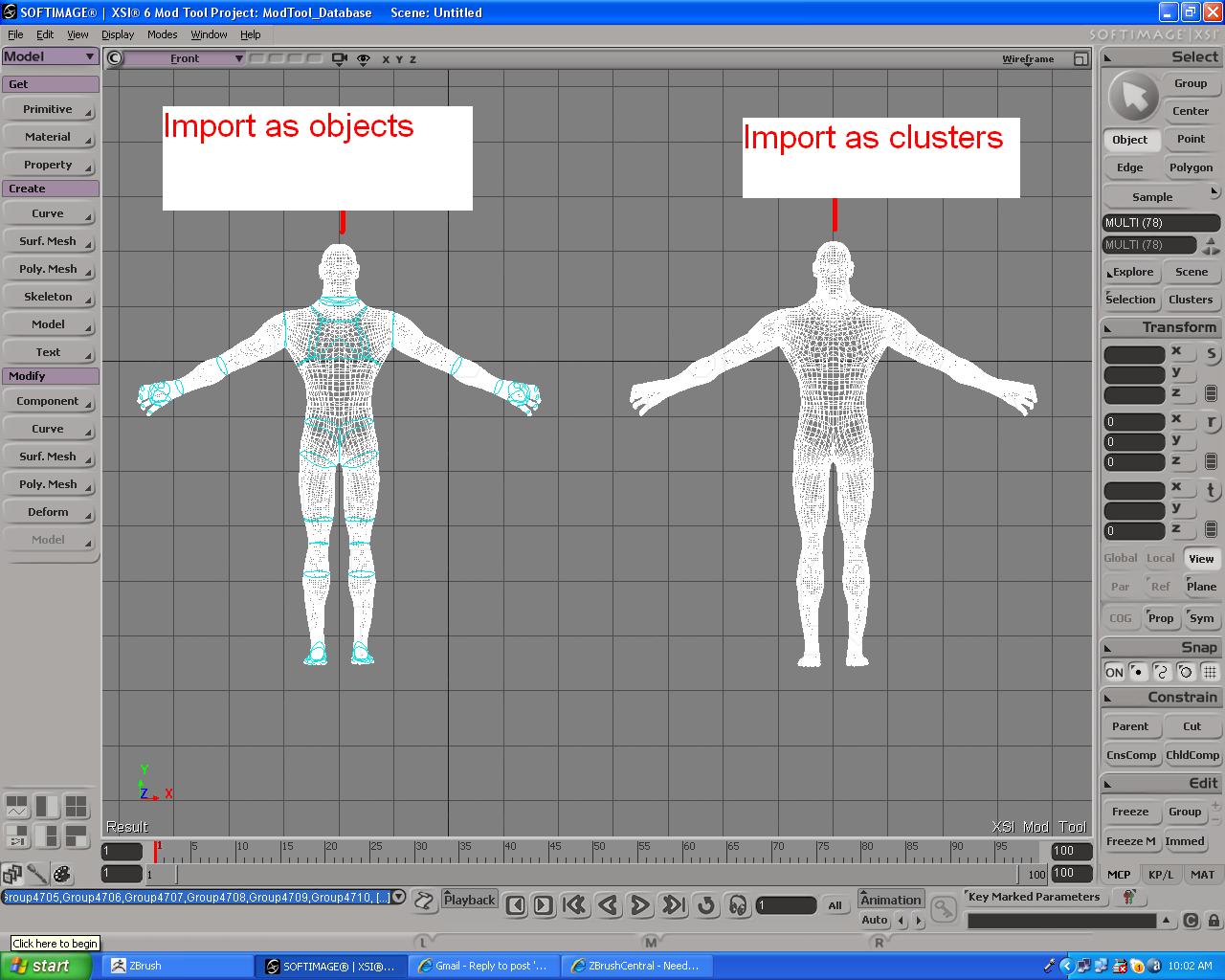
Task: Click the grey keyframe key icon
Action: [x=944, y=907]
